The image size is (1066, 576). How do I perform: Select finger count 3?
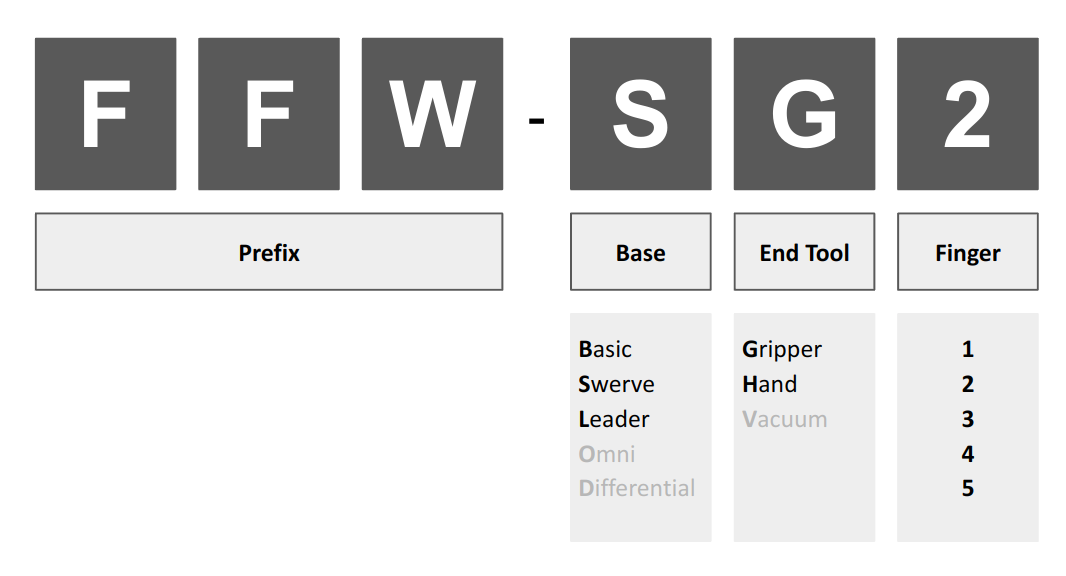pyautogui.click(x=967, y=419)
